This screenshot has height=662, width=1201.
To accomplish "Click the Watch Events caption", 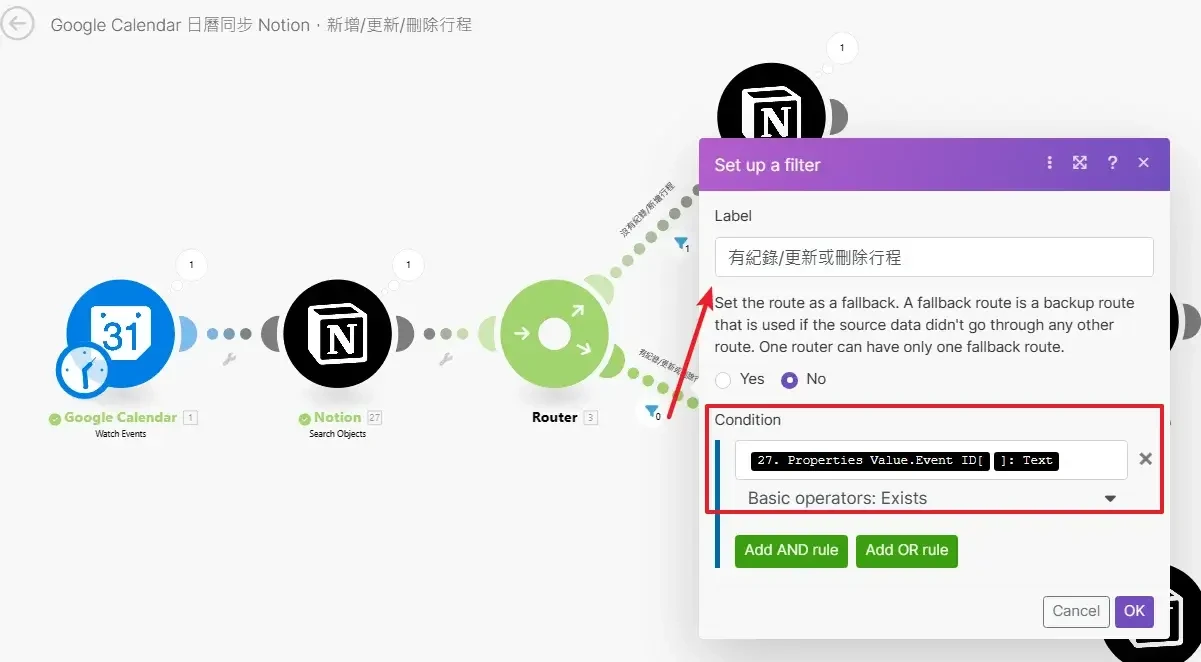I will point(121,435).
